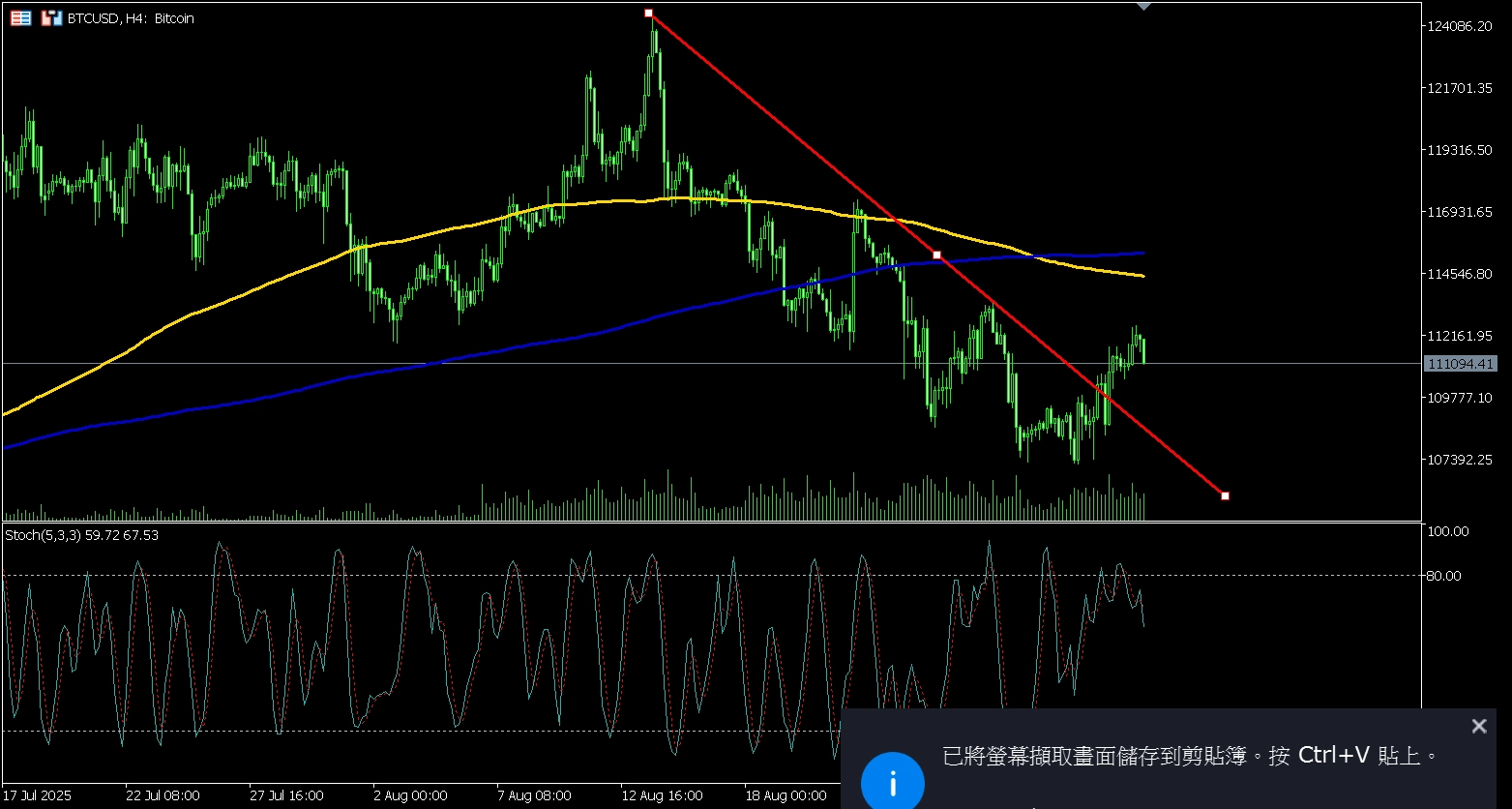Select the trendline's middle anchor point
This screenshot has height=809, width=1512.
(936, 255)
